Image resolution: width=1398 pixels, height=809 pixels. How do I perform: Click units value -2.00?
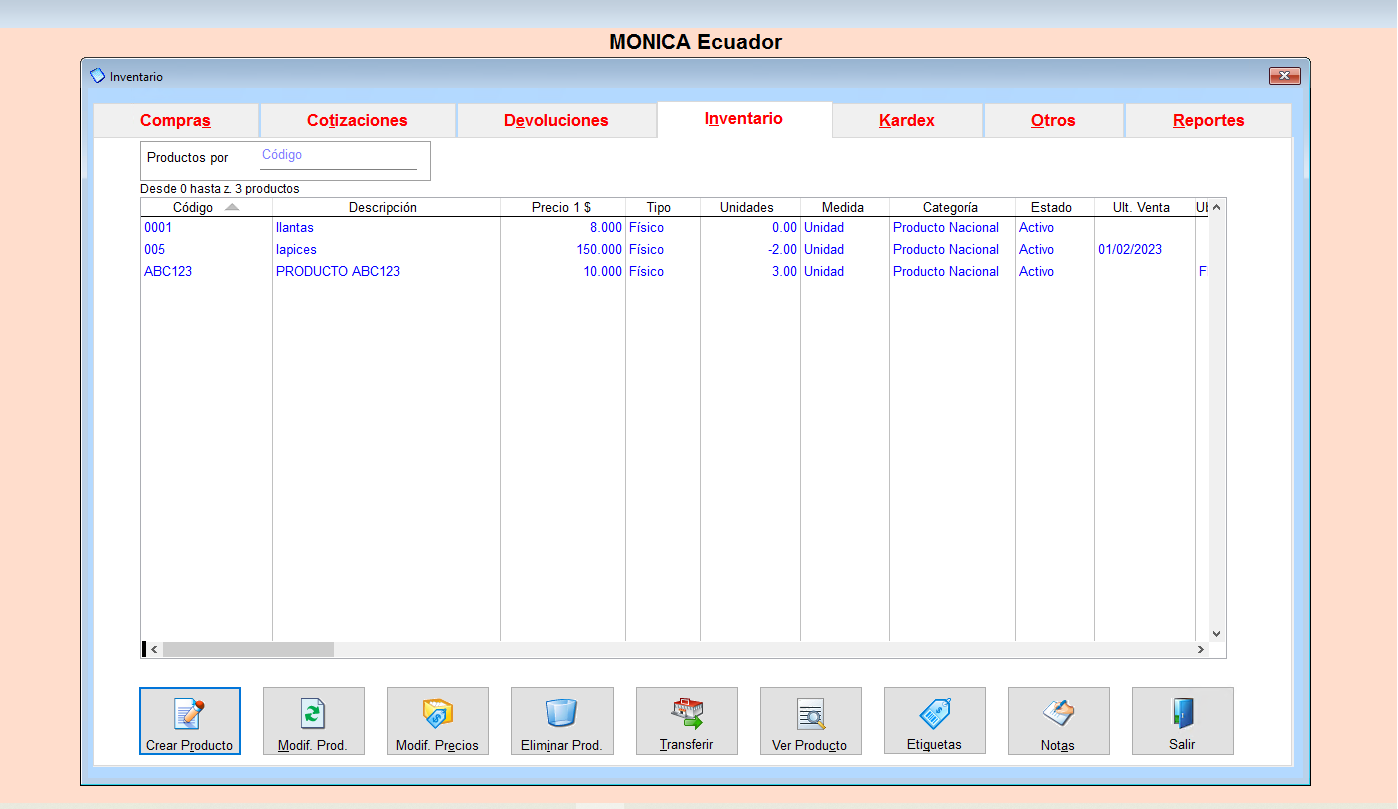[x=750, y=250]
